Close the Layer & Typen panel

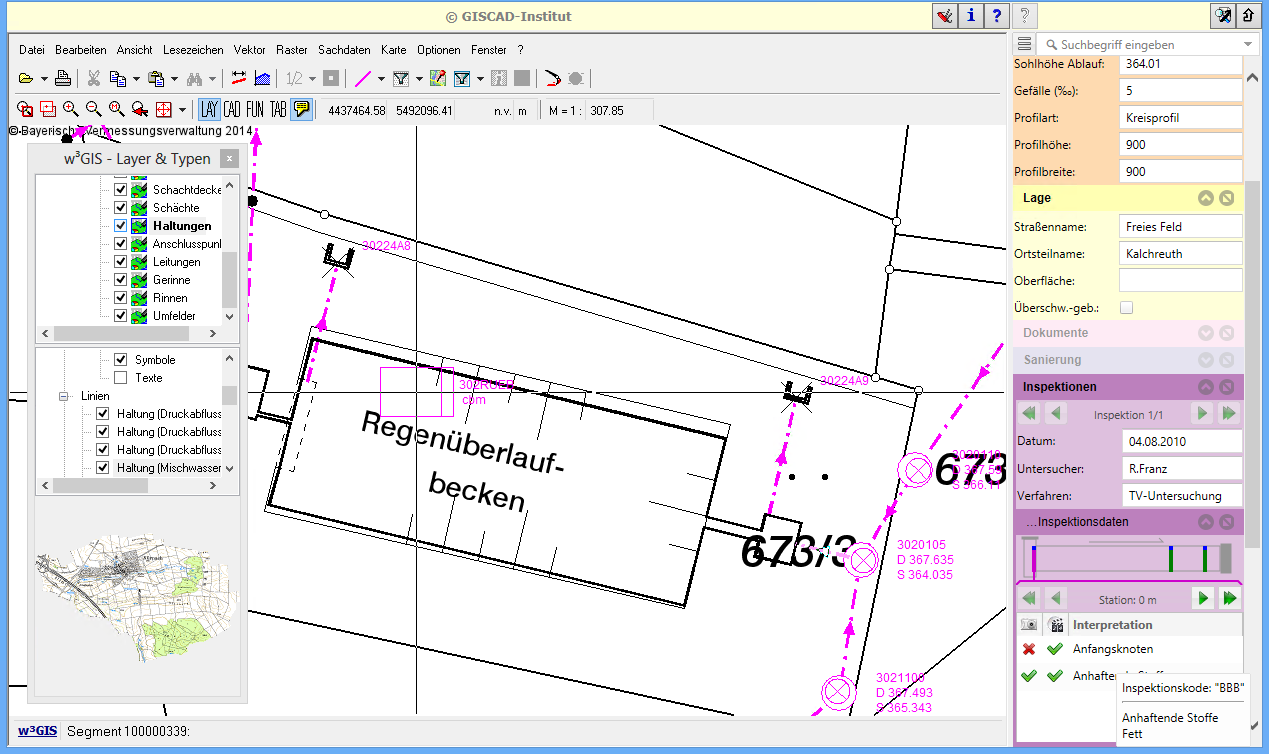pyautogui.click(x=229, y=159)
